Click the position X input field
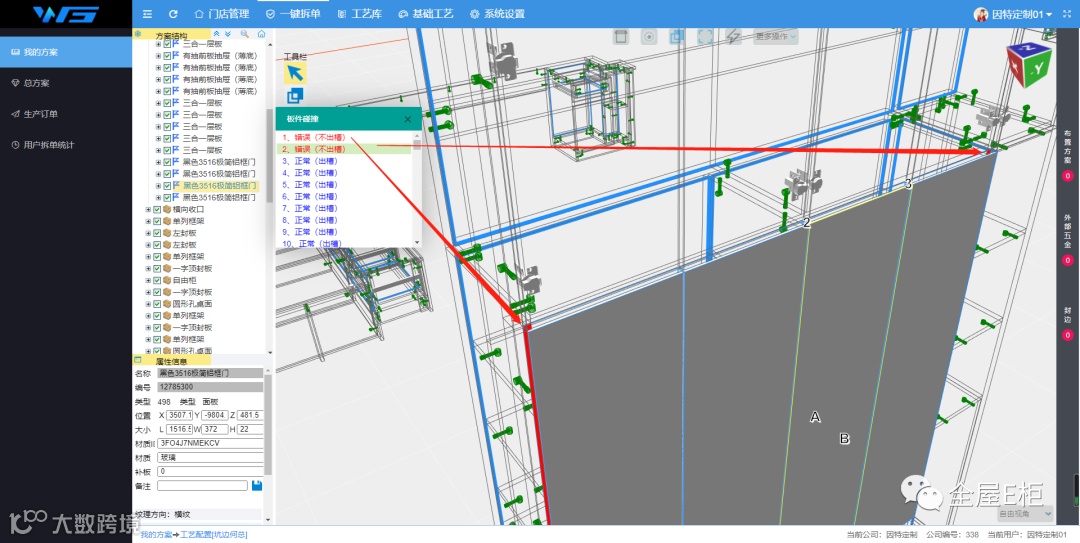This screenshot has height=543, width=1080. [x=180, y=415]
